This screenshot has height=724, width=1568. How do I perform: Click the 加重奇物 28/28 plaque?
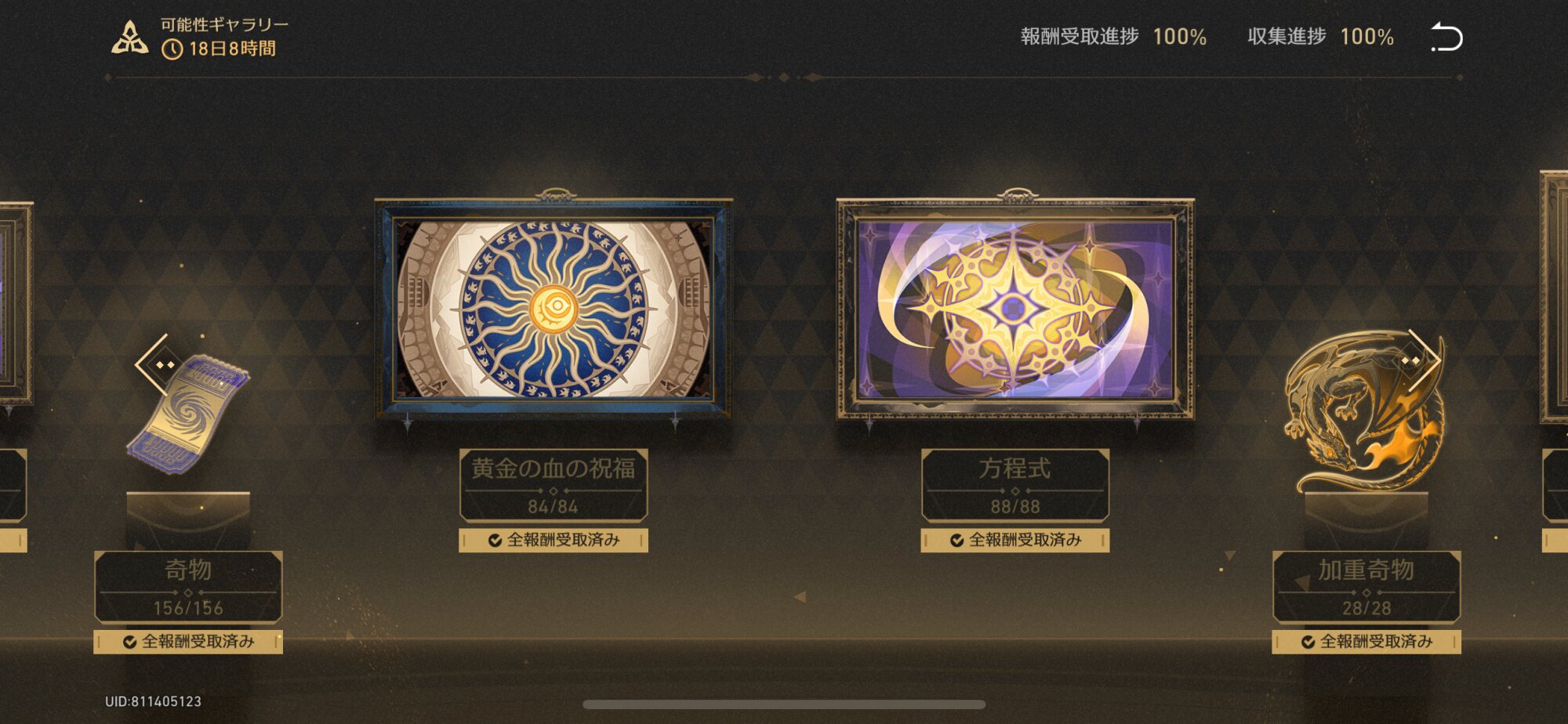point(1367,587)
